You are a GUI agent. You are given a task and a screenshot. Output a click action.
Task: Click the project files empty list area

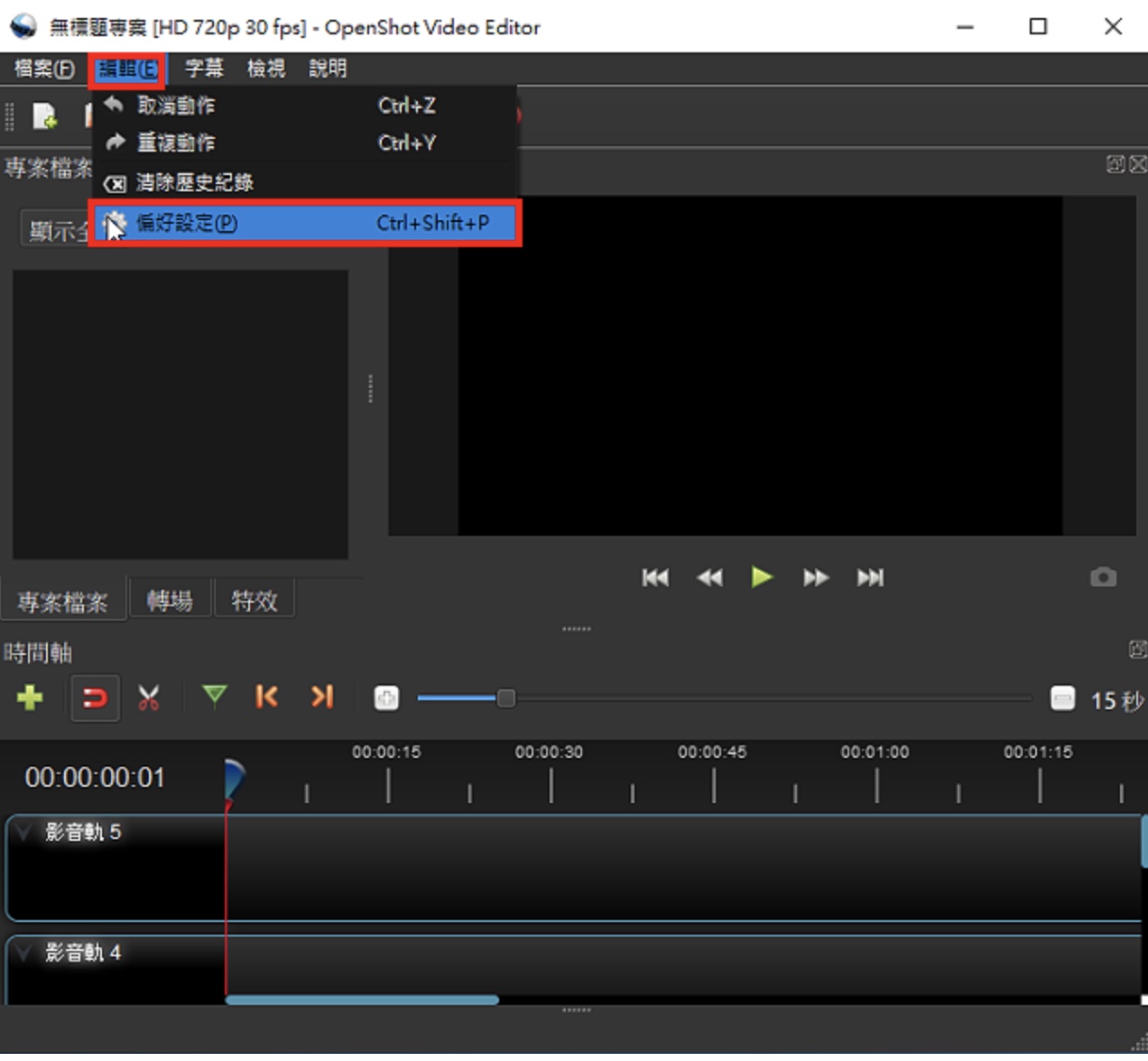coord(181,414)
